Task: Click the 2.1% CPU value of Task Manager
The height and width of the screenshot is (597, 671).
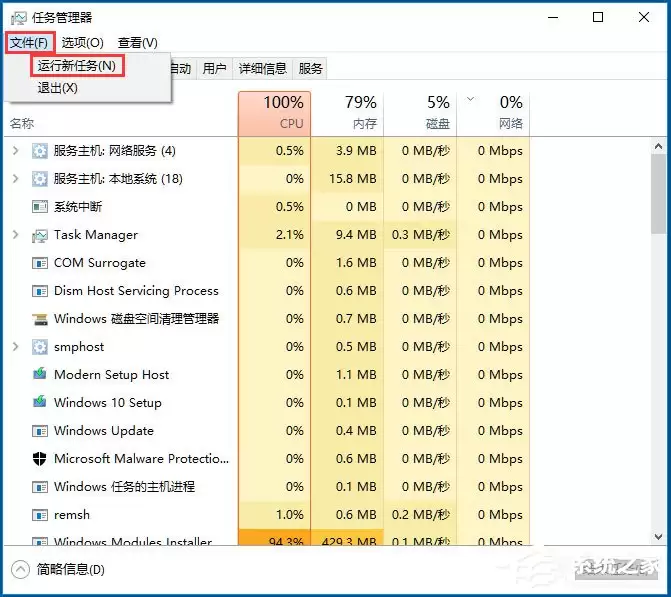Action: click(290, 235)
